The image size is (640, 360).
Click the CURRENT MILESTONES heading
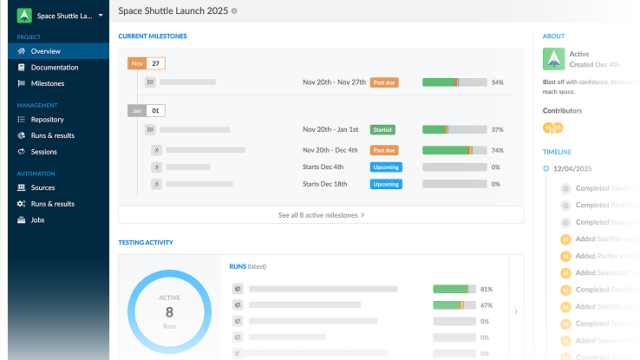click(x=153, y=36)
